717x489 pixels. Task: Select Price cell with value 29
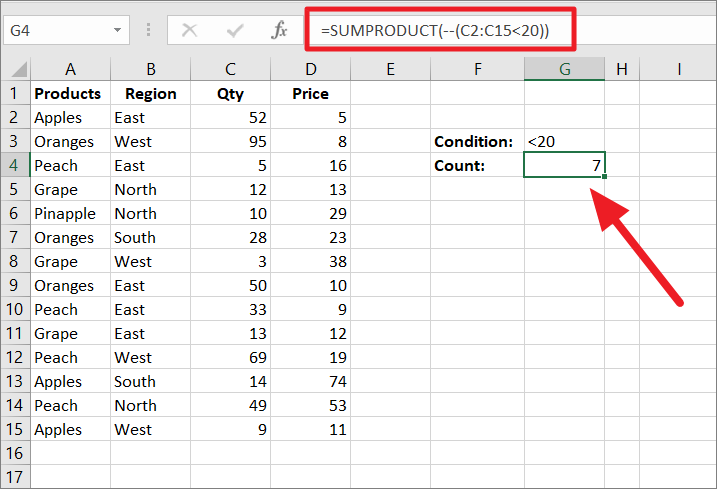tap(310, 213)
